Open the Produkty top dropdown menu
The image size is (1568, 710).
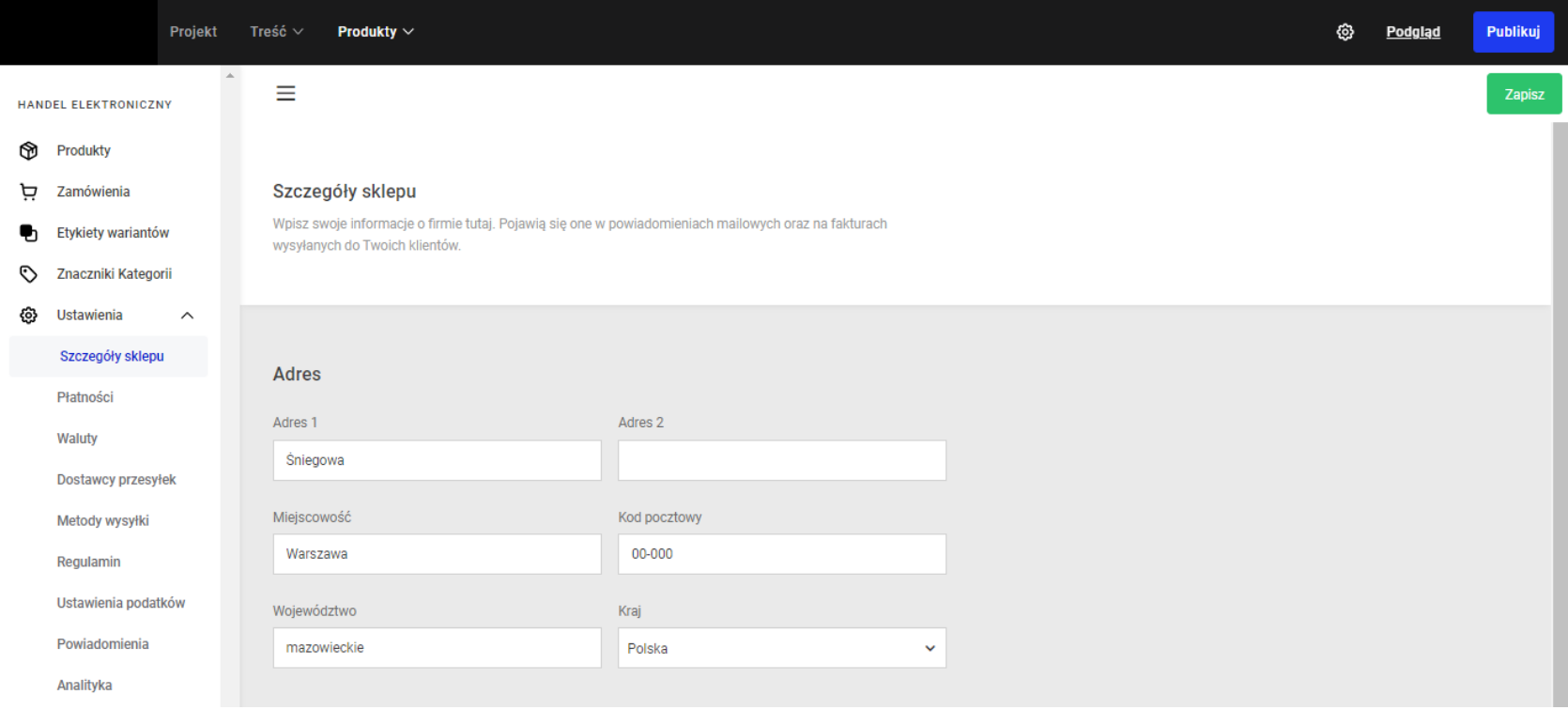[376, 32]
